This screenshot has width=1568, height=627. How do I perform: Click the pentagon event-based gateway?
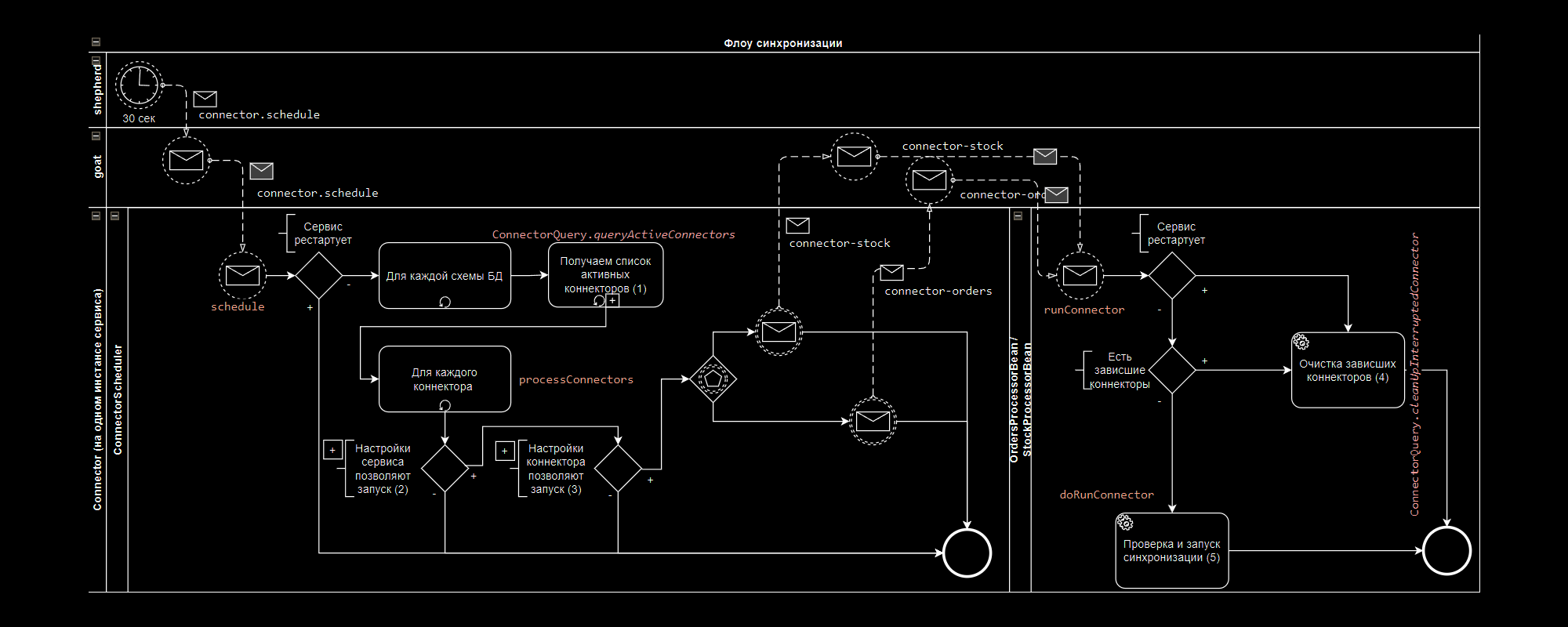pos(713,379)
